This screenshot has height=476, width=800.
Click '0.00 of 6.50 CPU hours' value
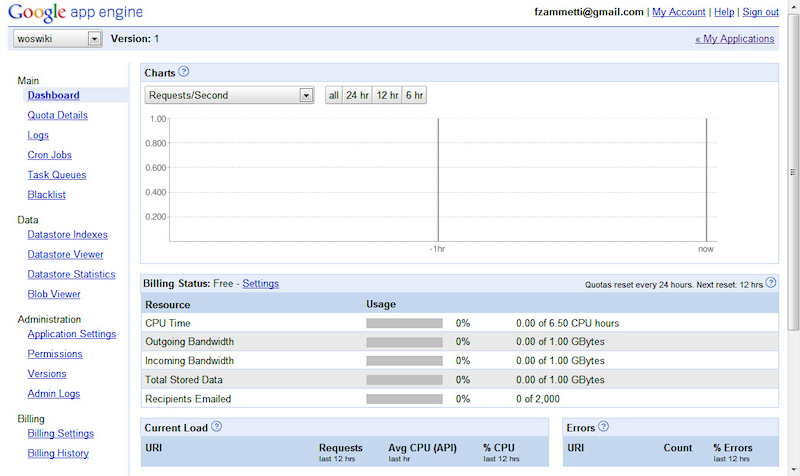567,323
